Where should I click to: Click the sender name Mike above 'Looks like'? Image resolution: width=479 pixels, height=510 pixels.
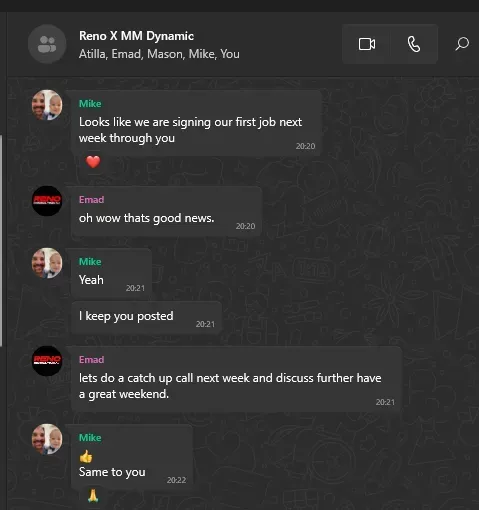click(90, 104)
